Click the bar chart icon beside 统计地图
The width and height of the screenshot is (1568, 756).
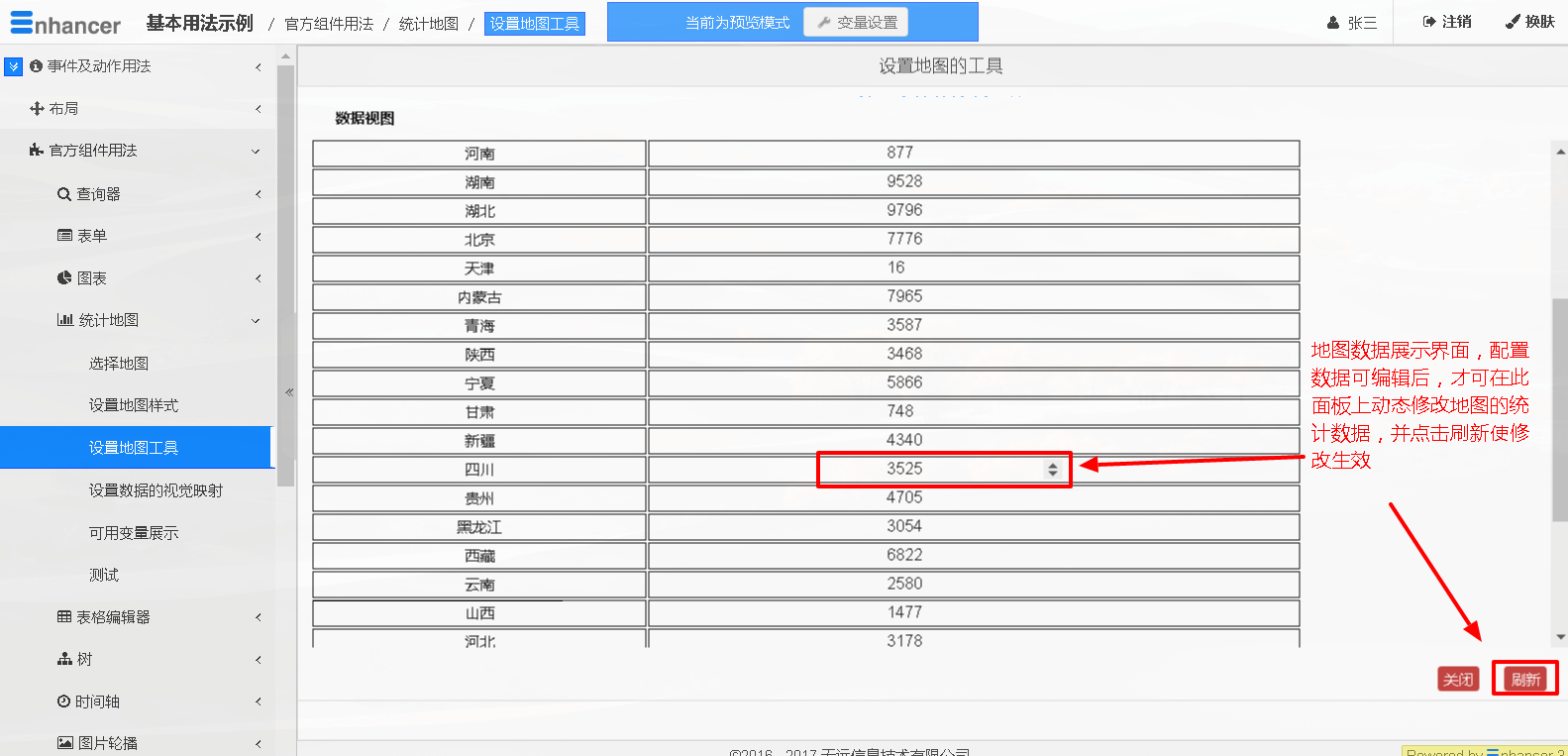pos(65,320)
